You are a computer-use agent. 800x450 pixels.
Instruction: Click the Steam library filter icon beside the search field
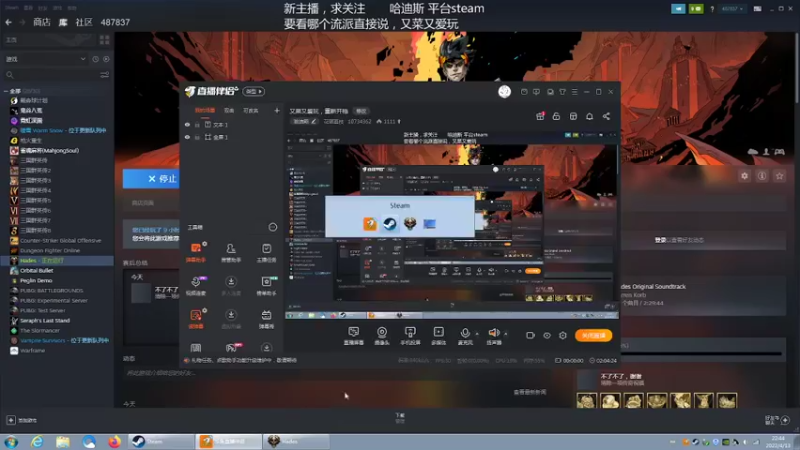(105, 75)
